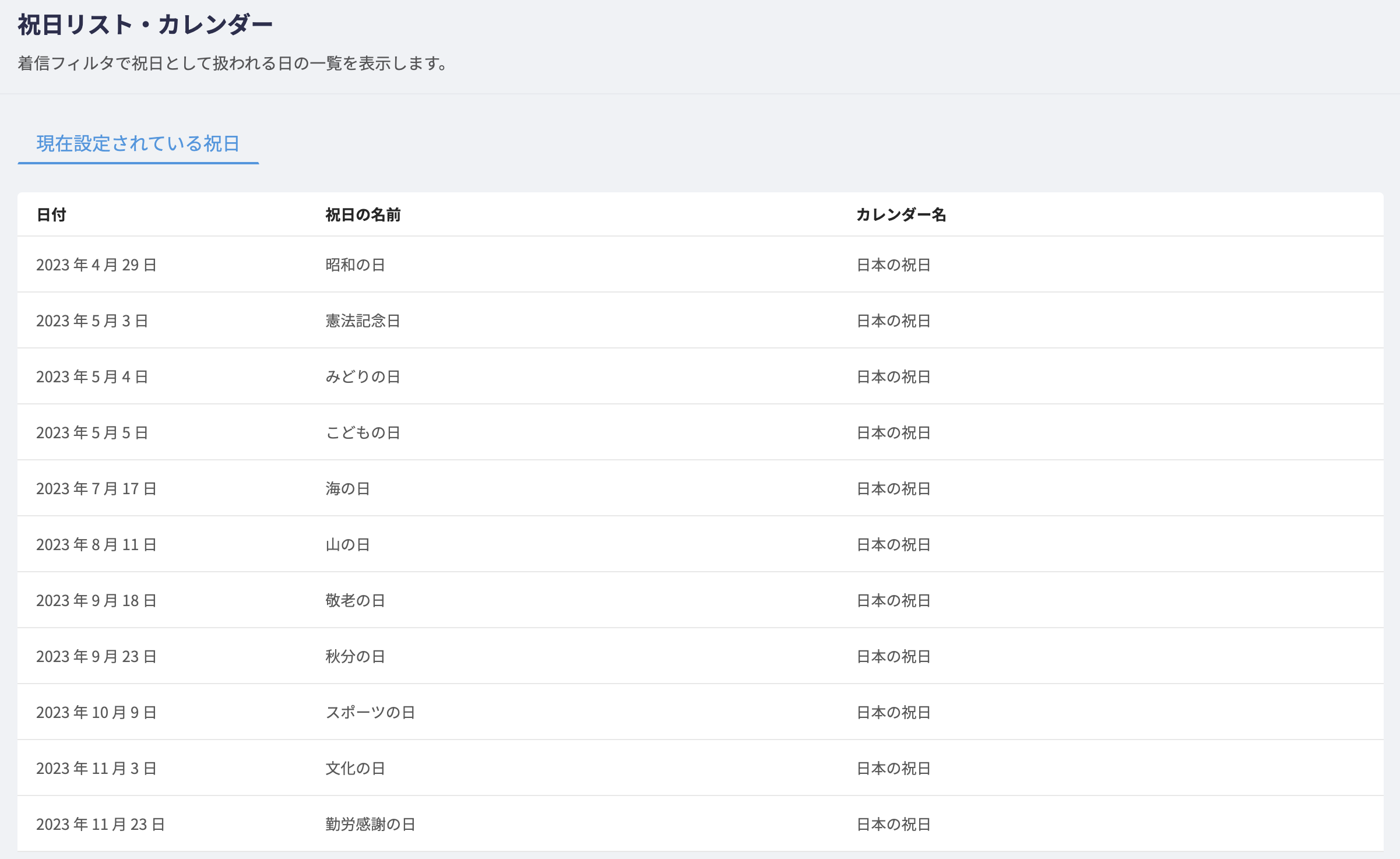This screenshot has width=1400, height=859.
Task: Select the 2023 年 8 月 11 日 date cell
Action: coord(96,544)
